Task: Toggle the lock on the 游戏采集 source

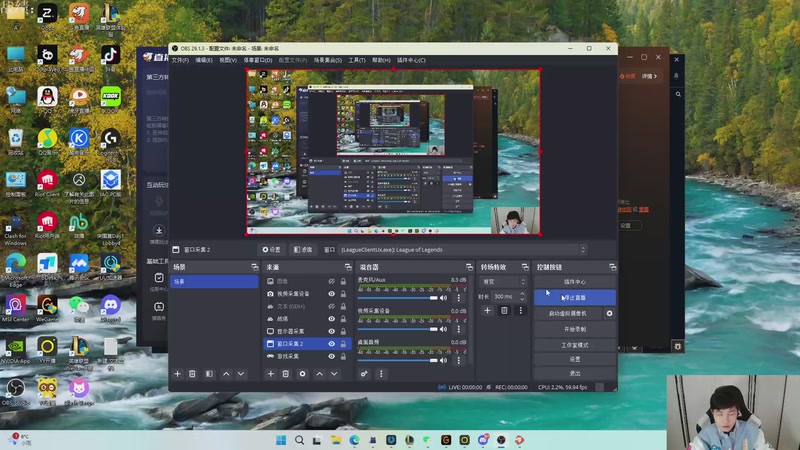Action: pos(343,357)
